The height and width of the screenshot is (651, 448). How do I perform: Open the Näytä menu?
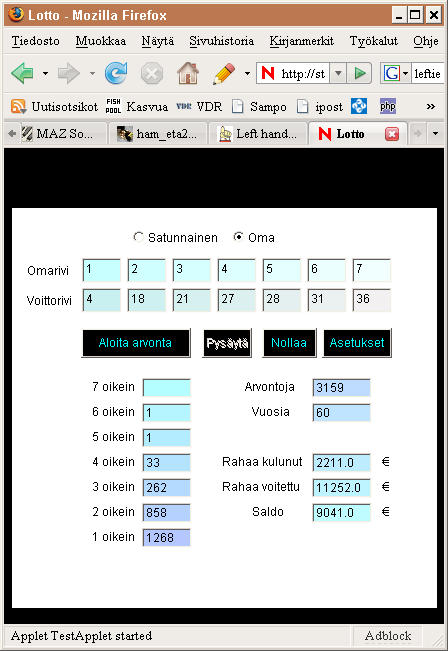click(x=157, y=41)
